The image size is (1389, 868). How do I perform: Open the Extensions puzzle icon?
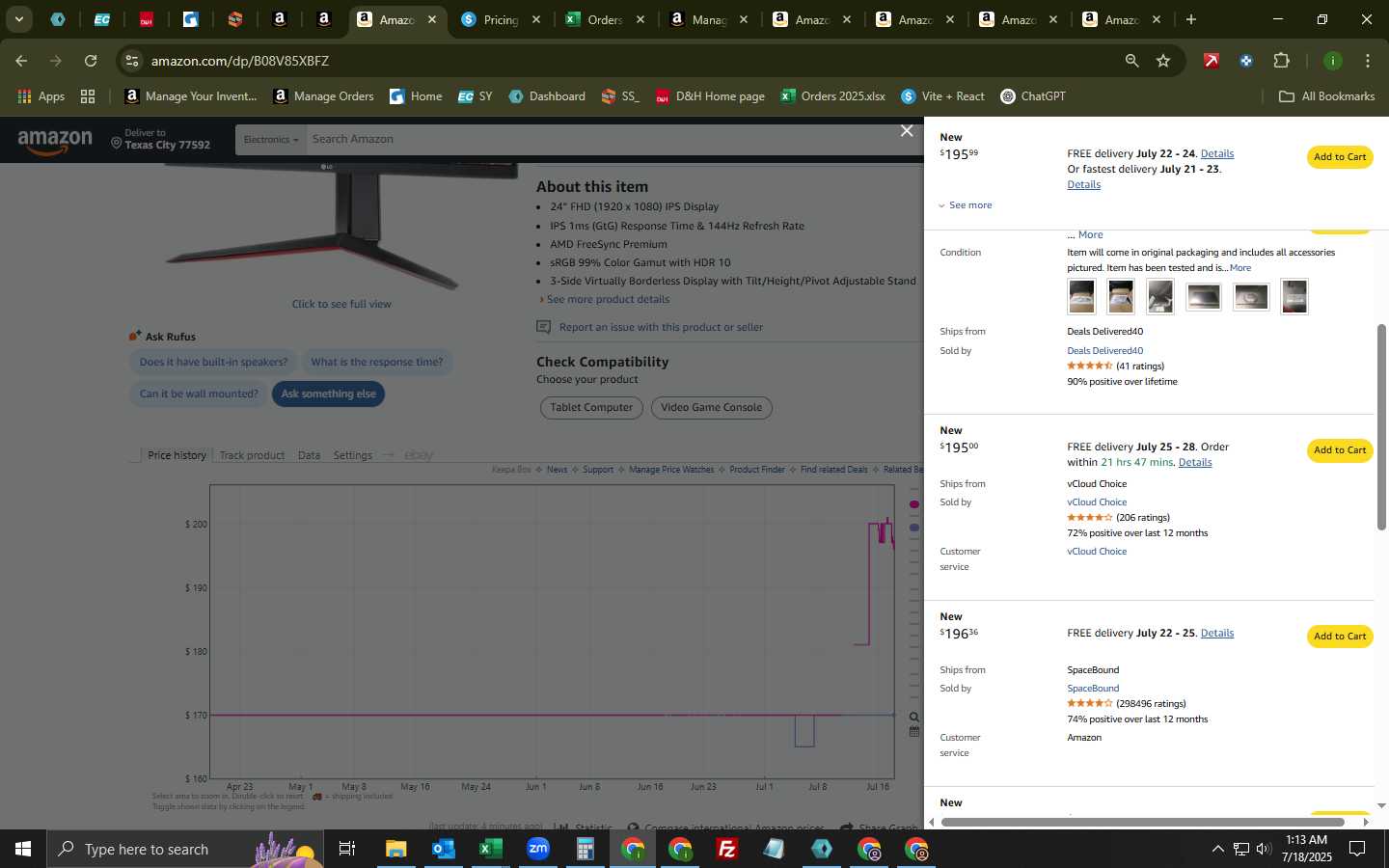[1281, 61]
